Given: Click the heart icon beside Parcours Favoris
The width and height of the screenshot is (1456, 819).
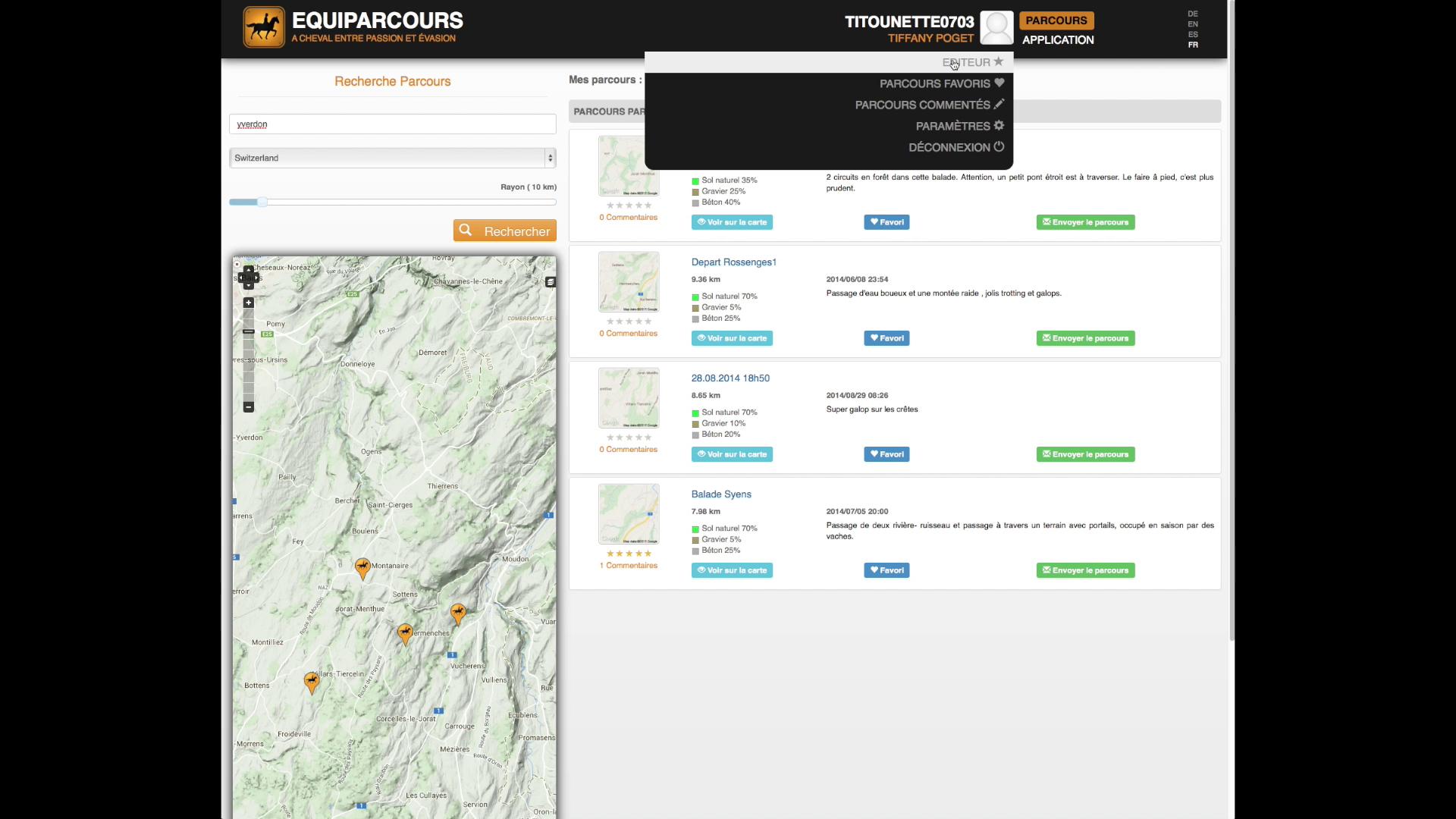Looking at the screenshot, I should pos(999,83).
